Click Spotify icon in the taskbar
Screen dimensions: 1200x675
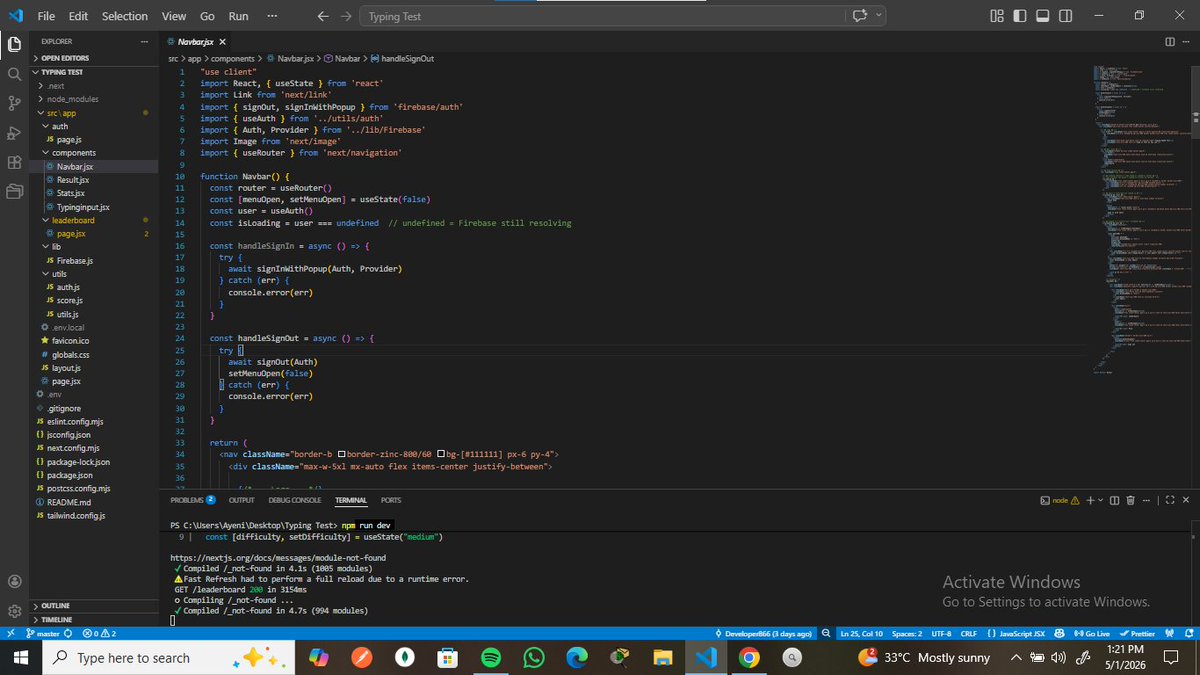490,657
